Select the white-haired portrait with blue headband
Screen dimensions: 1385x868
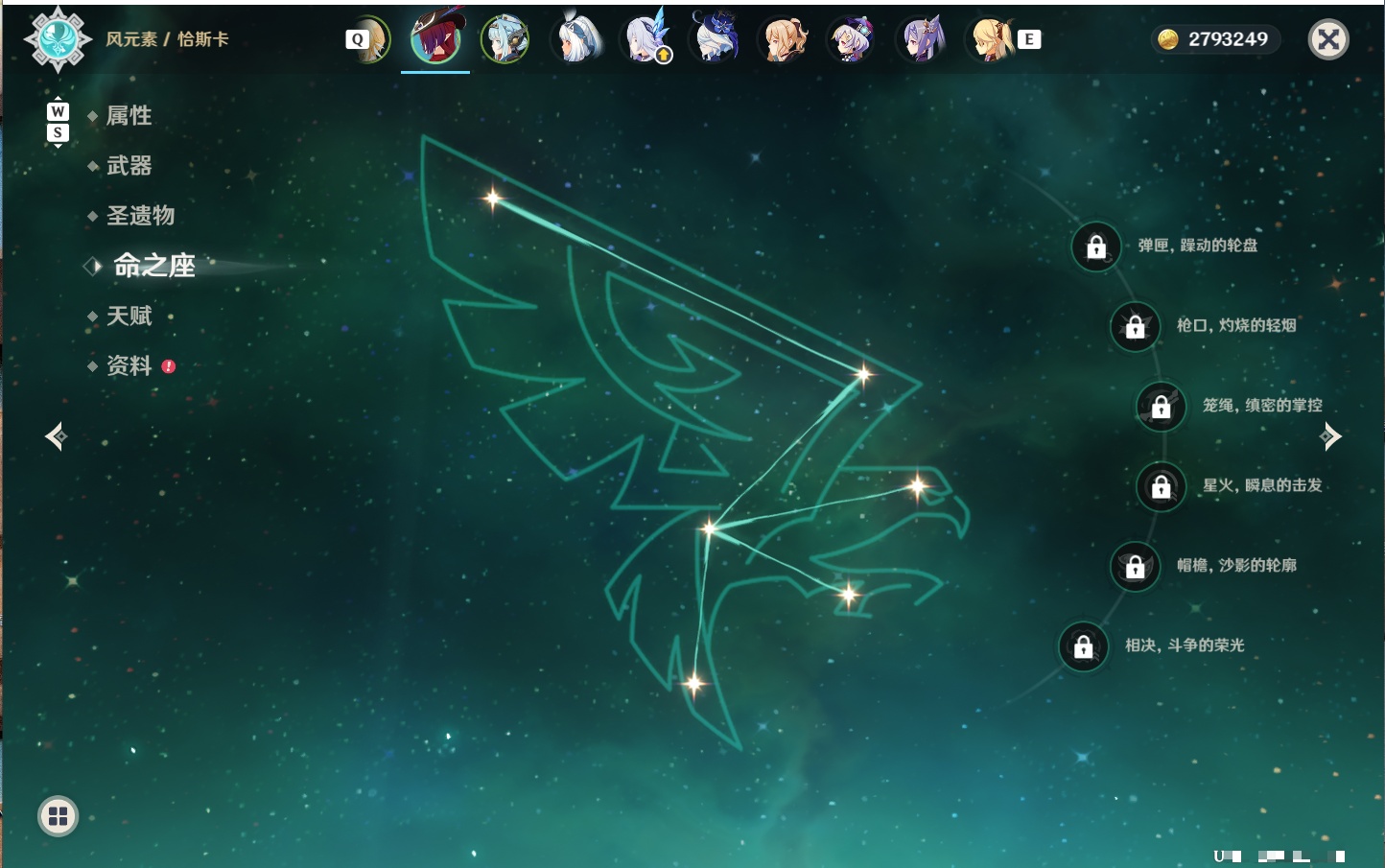[576, 40]
